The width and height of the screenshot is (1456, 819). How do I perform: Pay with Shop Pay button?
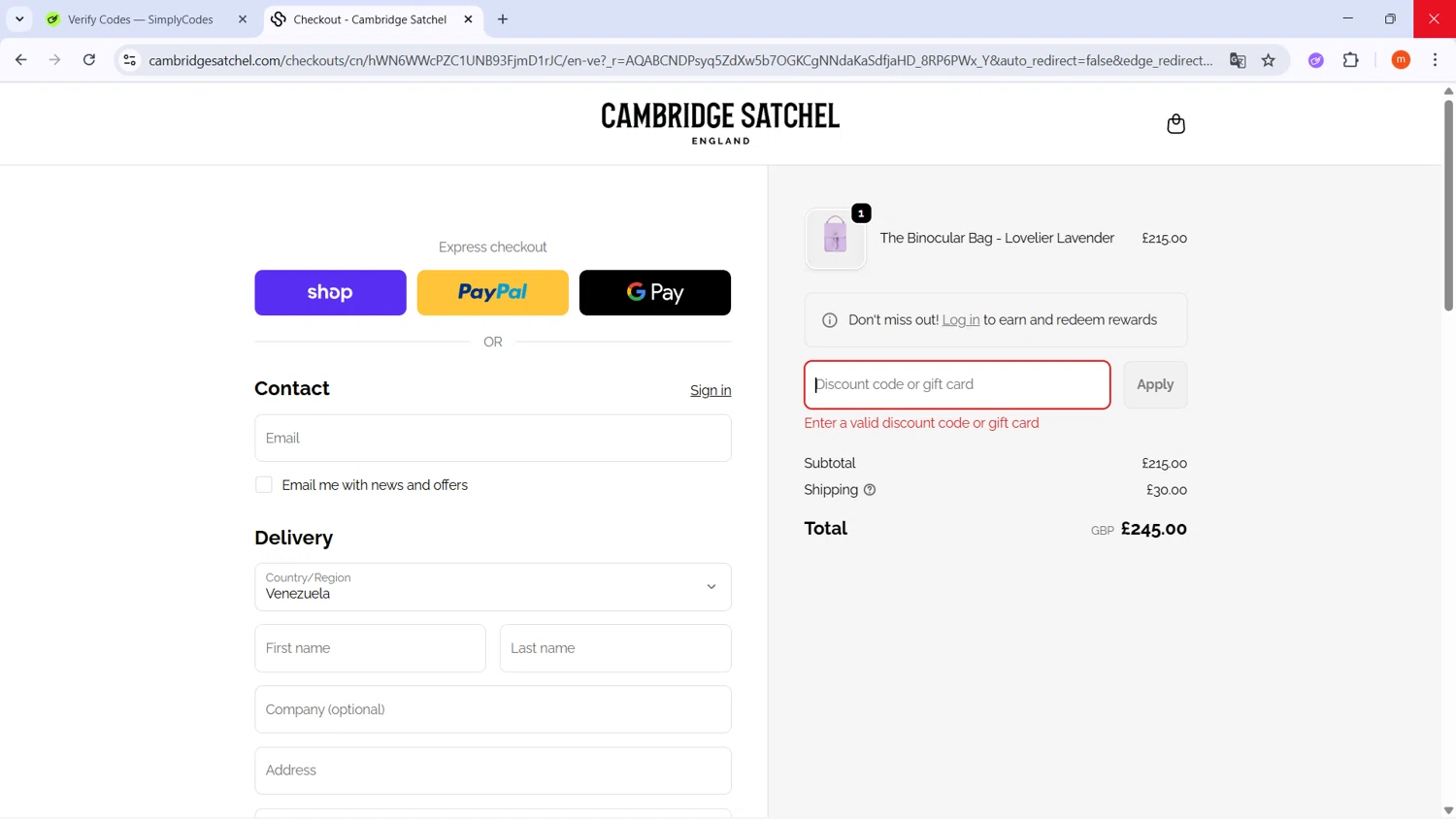[330, 292]
